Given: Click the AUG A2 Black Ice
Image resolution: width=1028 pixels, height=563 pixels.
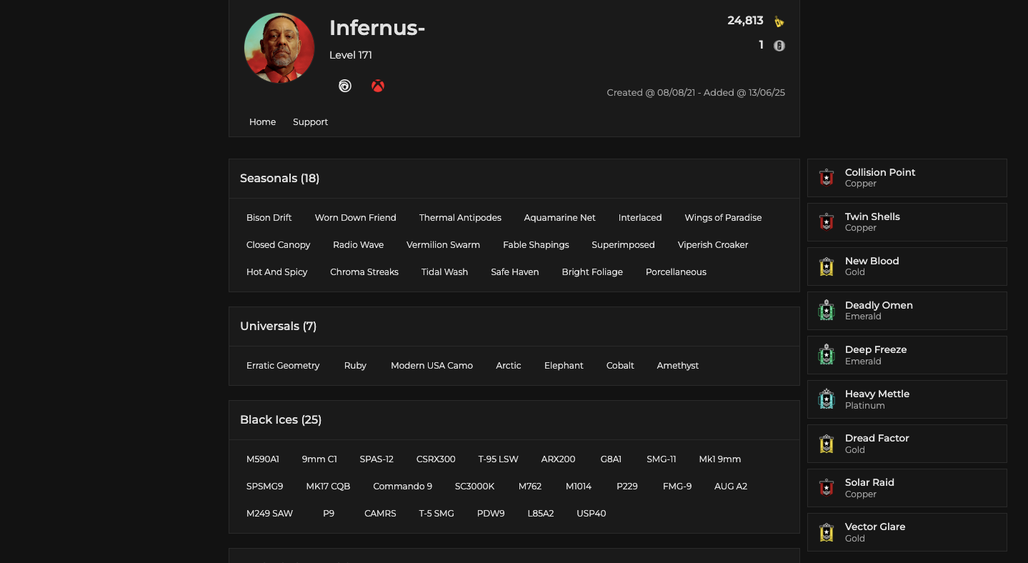Looking at the screenshot, I should coord(730,486).
